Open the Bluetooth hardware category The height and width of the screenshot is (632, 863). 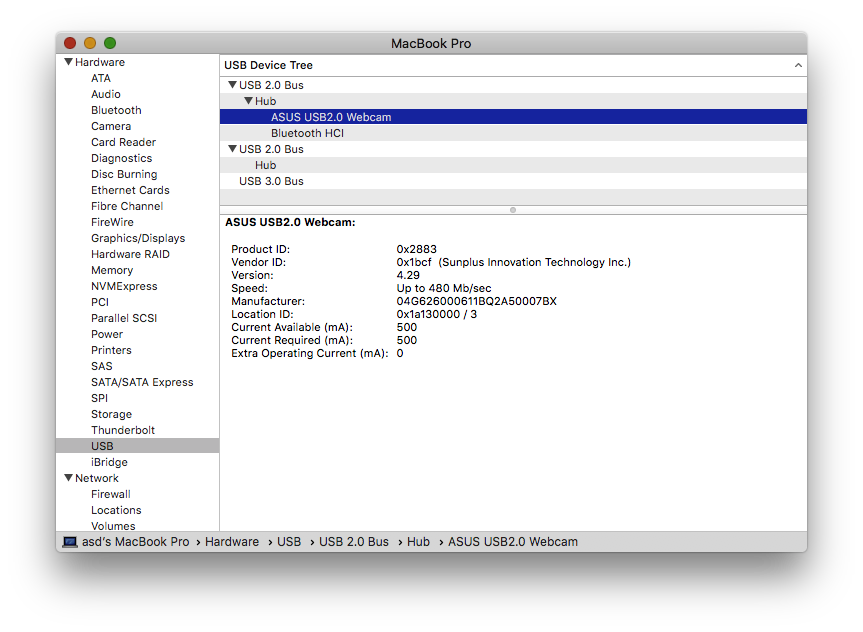point(116,110)
